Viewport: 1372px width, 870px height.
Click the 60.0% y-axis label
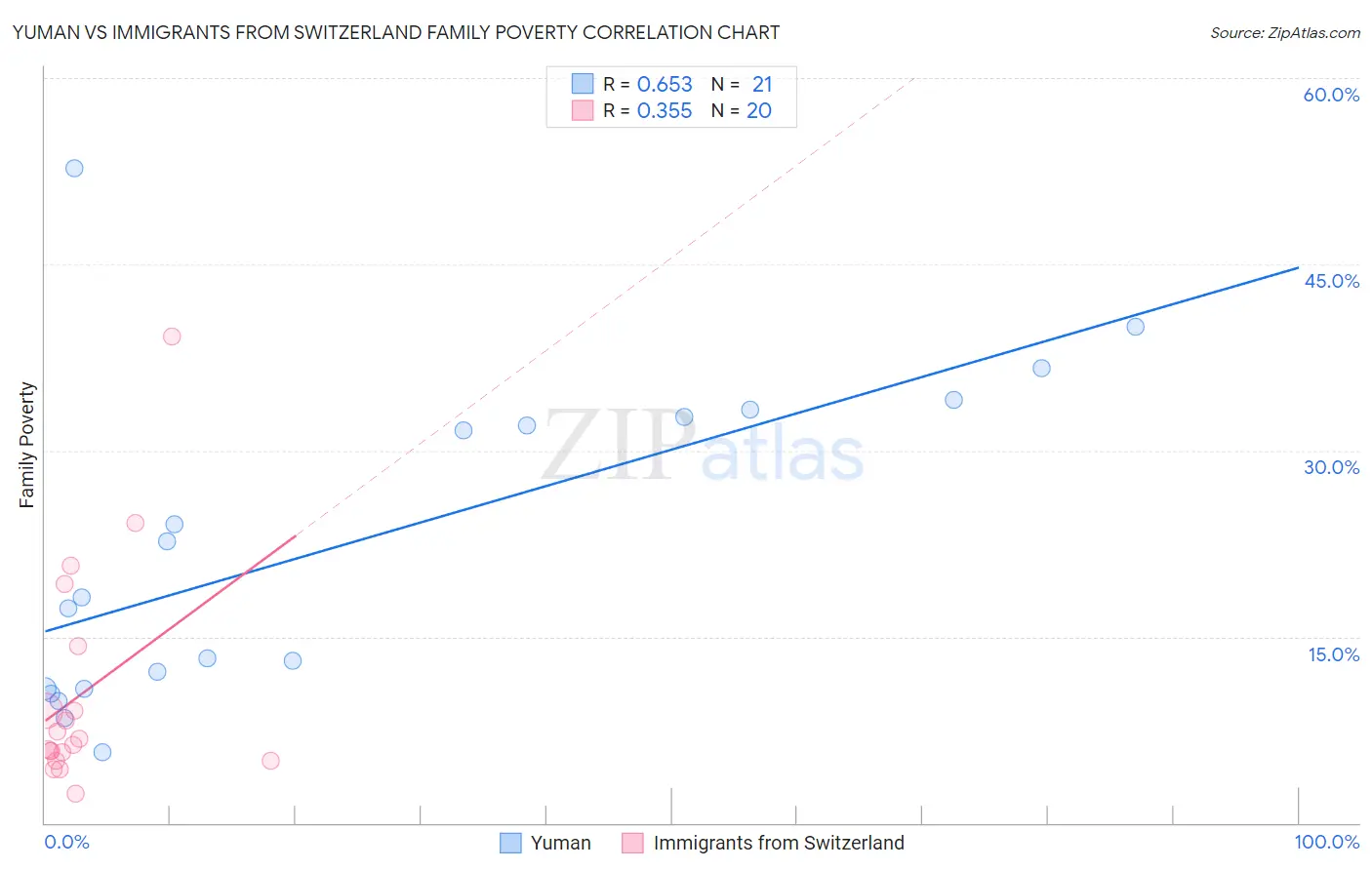click(1331, 95)
